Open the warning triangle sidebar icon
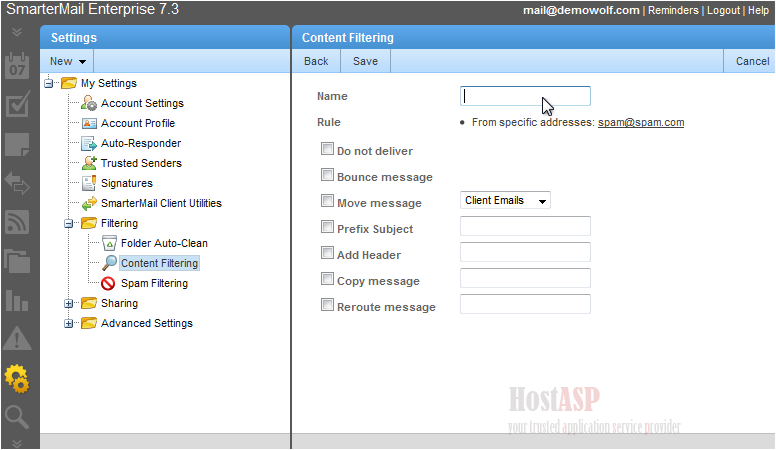776x450 pixels. pyautogui.click(x=17, y=339)
